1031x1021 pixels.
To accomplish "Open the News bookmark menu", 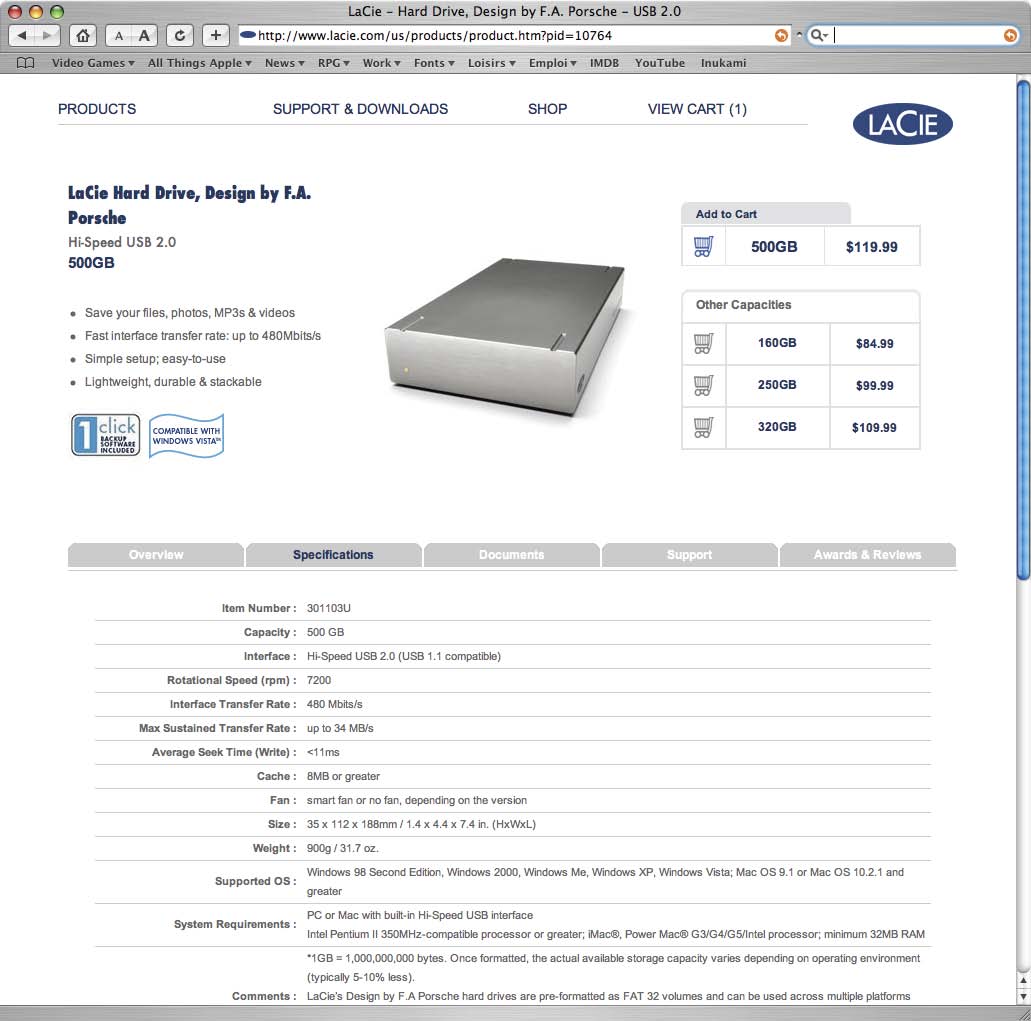I will (285, 63).
